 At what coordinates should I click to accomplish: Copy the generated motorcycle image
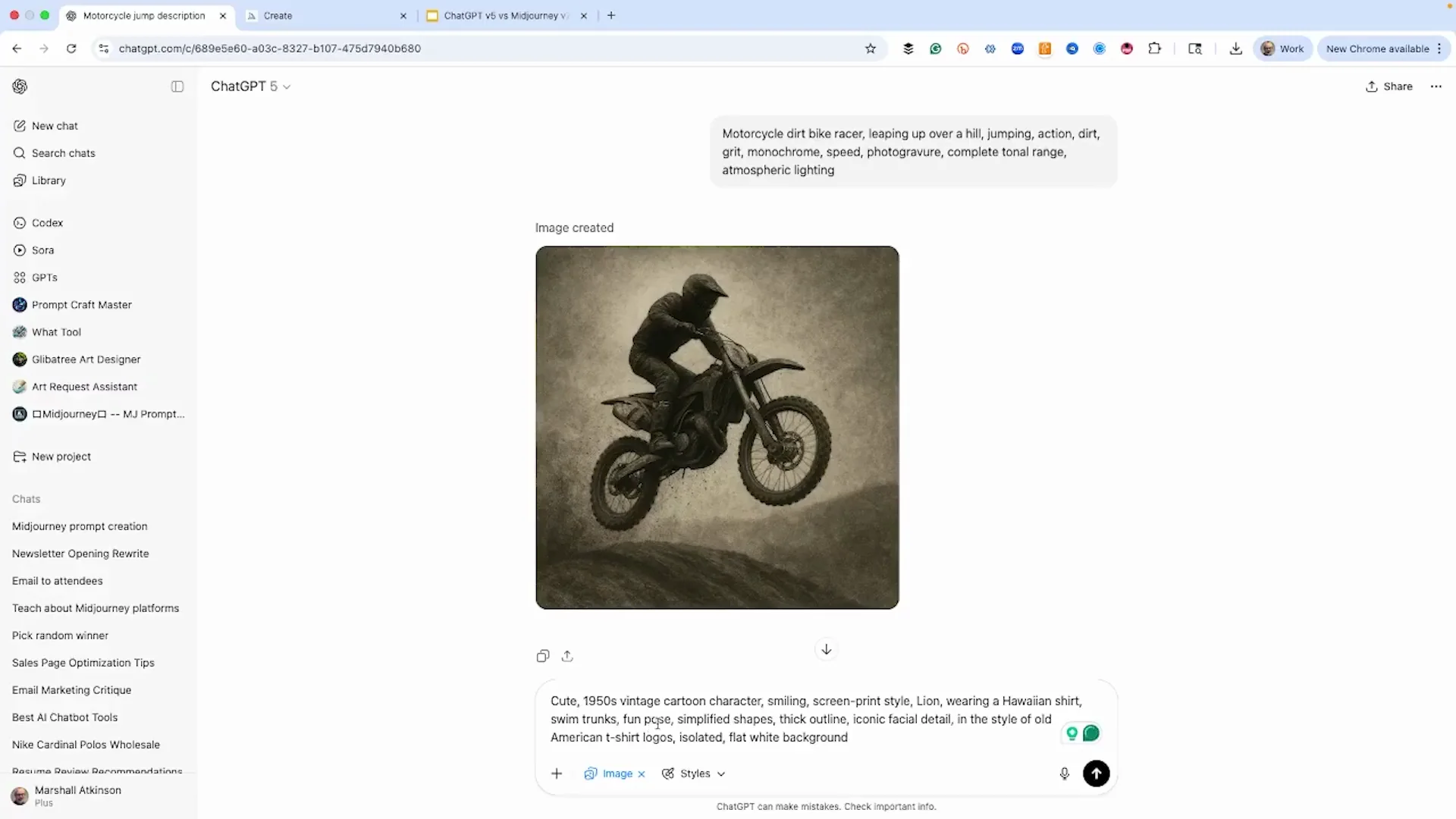(x=542, y=655)
